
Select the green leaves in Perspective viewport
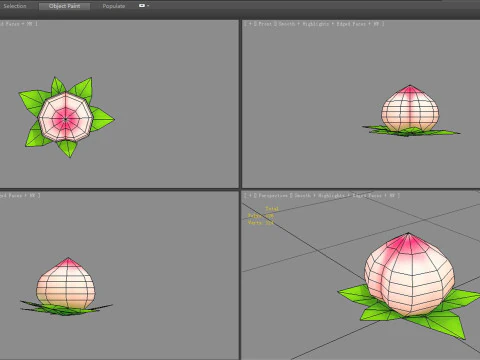(443, 322)
